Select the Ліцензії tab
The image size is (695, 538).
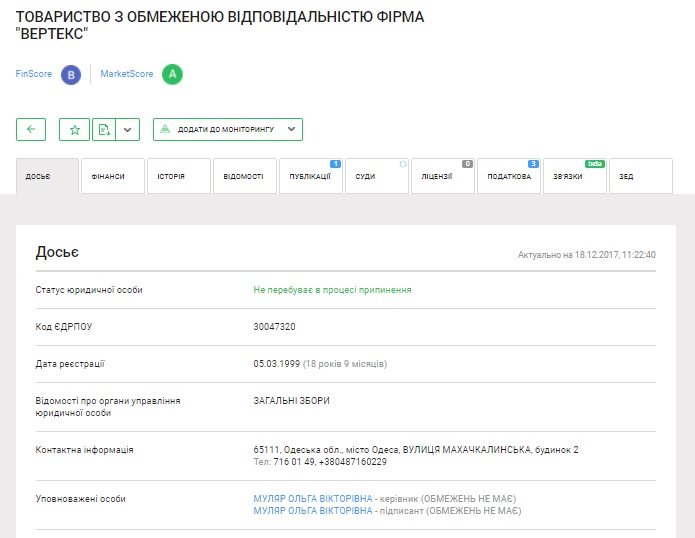[x=441, y=177]
